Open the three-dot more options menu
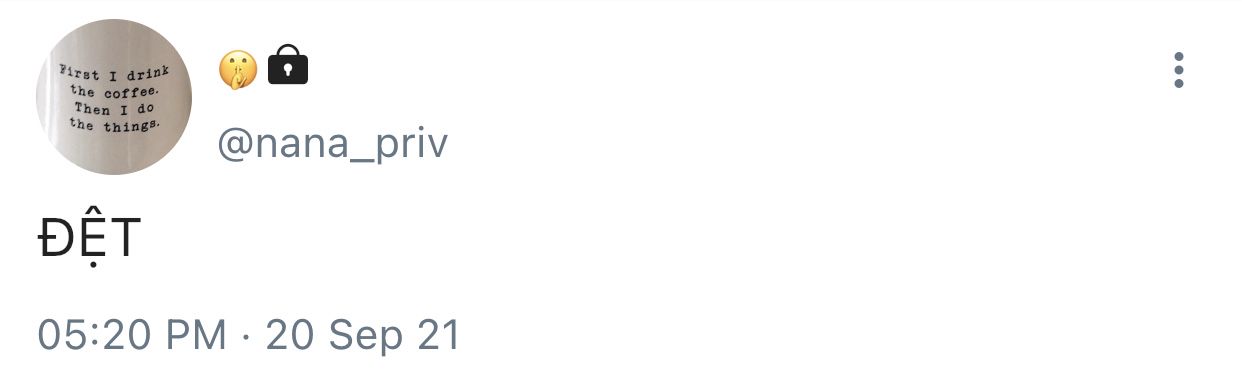The width and height of the screenshot is (1242, 382). (x=1180, y=70)
